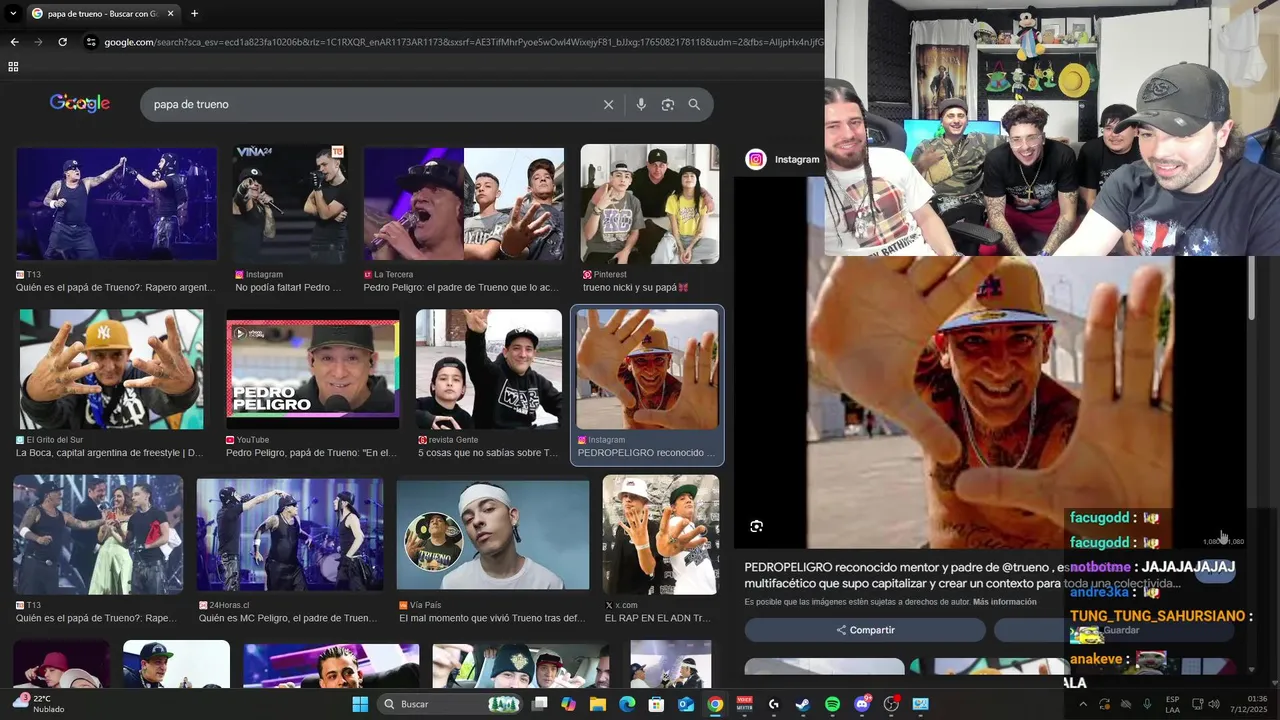Open the Windows Start menu
This screenshot has height=720, width=1280.
pyautogui.click(x=360, y=704)
